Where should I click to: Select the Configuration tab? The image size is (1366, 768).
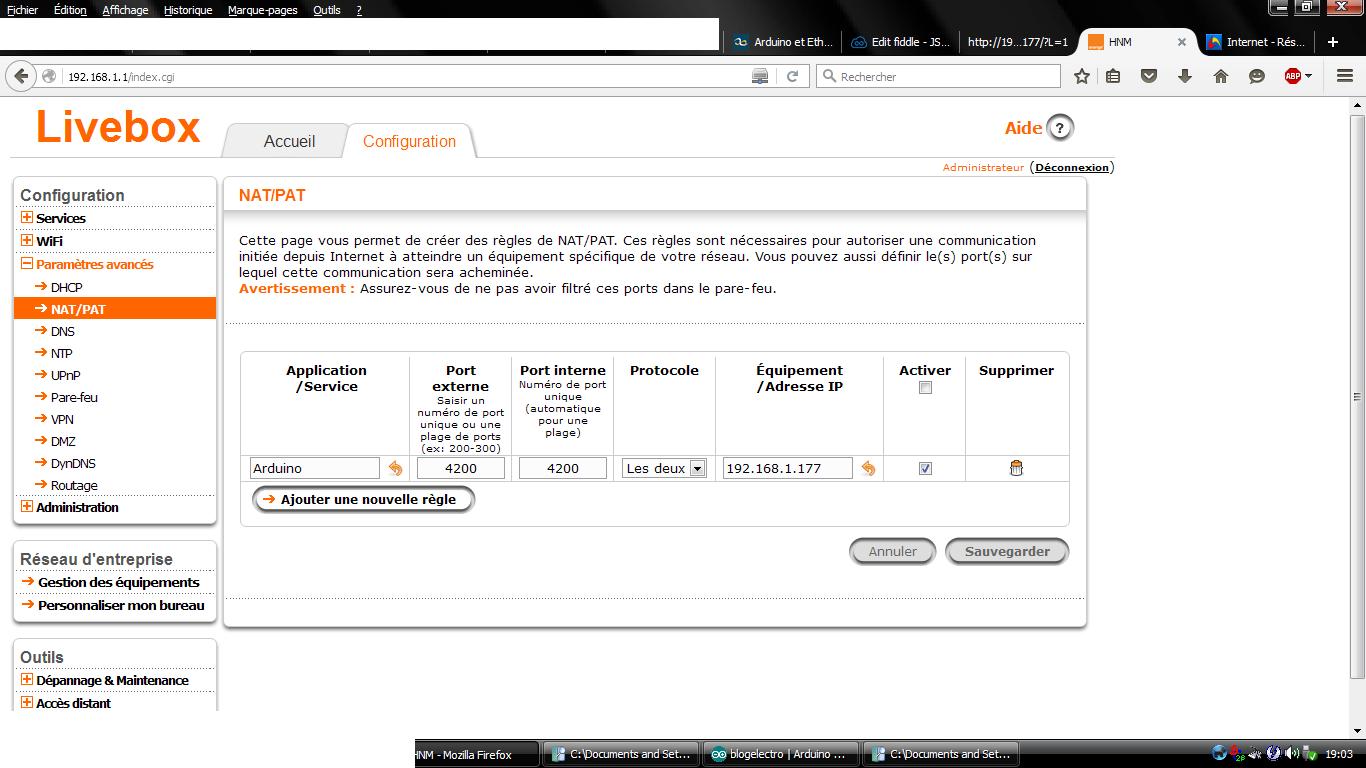point(409,141)
